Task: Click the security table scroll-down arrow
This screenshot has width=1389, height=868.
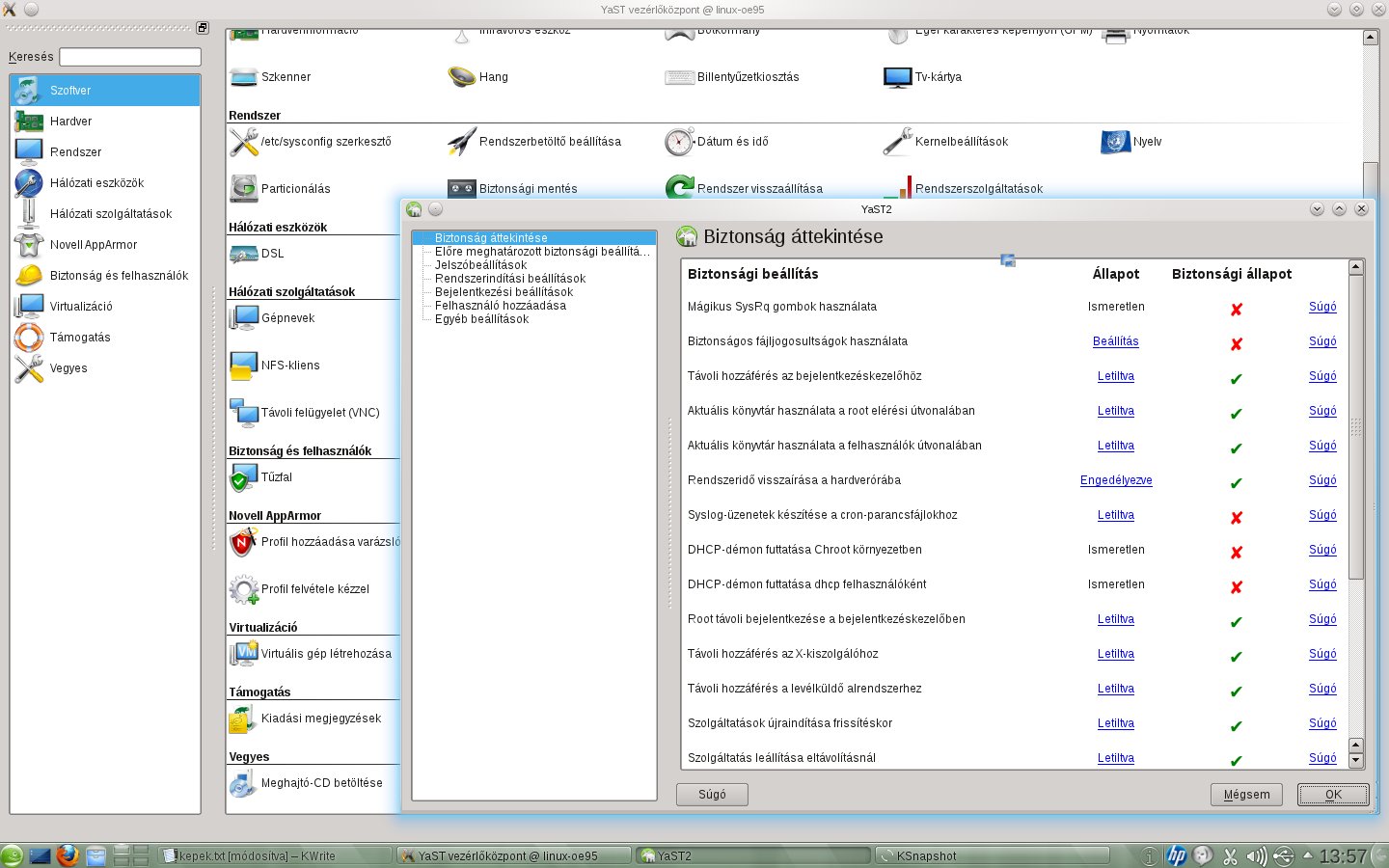Action: [x=1356, y=761]
